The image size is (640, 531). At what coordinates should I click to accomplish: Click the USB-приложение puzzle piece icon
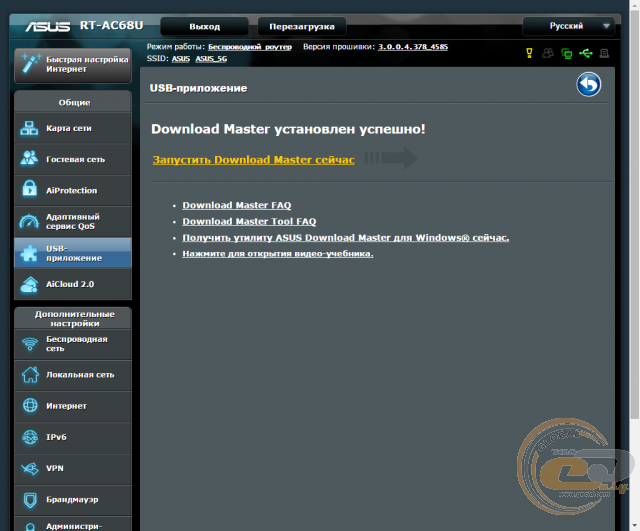click(29, 253)
